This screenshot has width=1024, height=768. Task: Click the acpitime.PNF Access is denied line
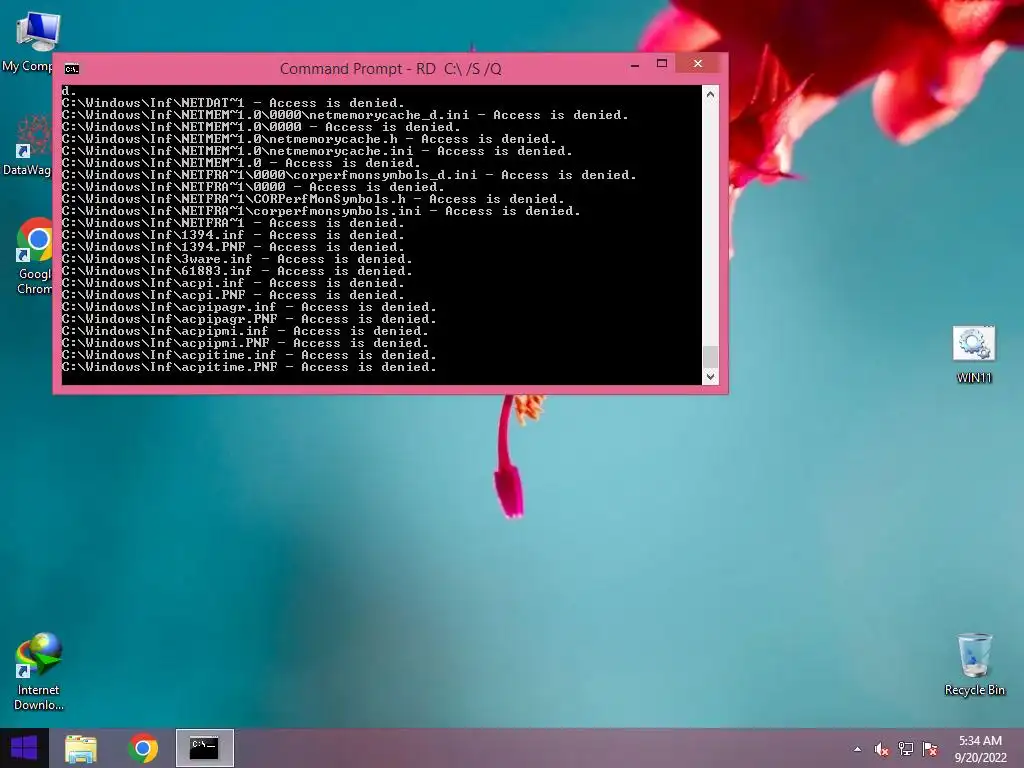pyautogui.click(x=249, y=367)
